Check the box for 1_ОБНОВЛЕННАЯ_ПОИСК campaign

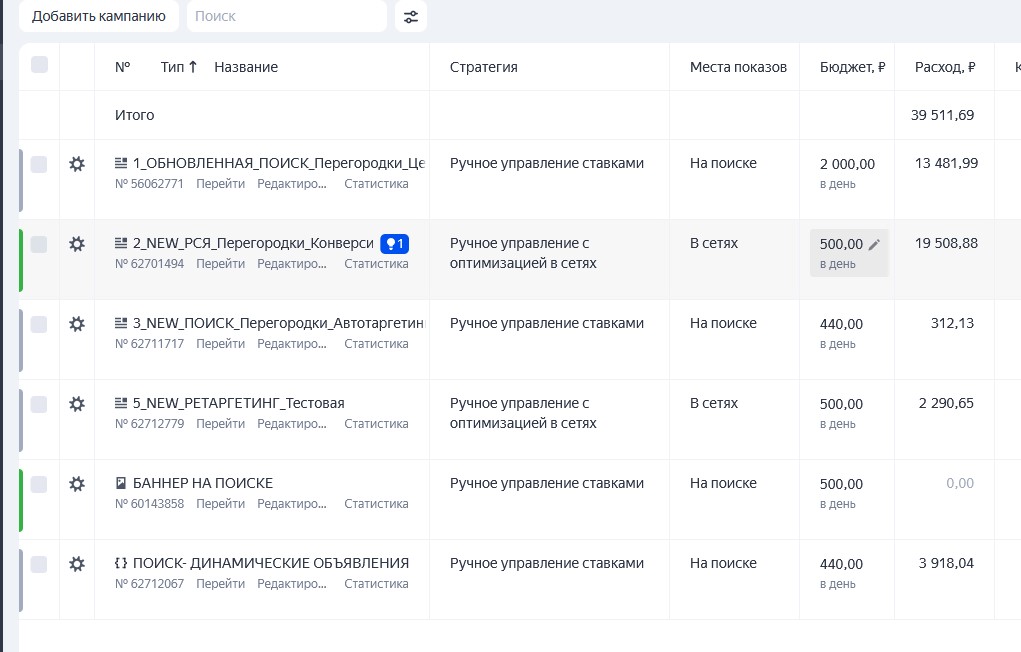(39, 164)
